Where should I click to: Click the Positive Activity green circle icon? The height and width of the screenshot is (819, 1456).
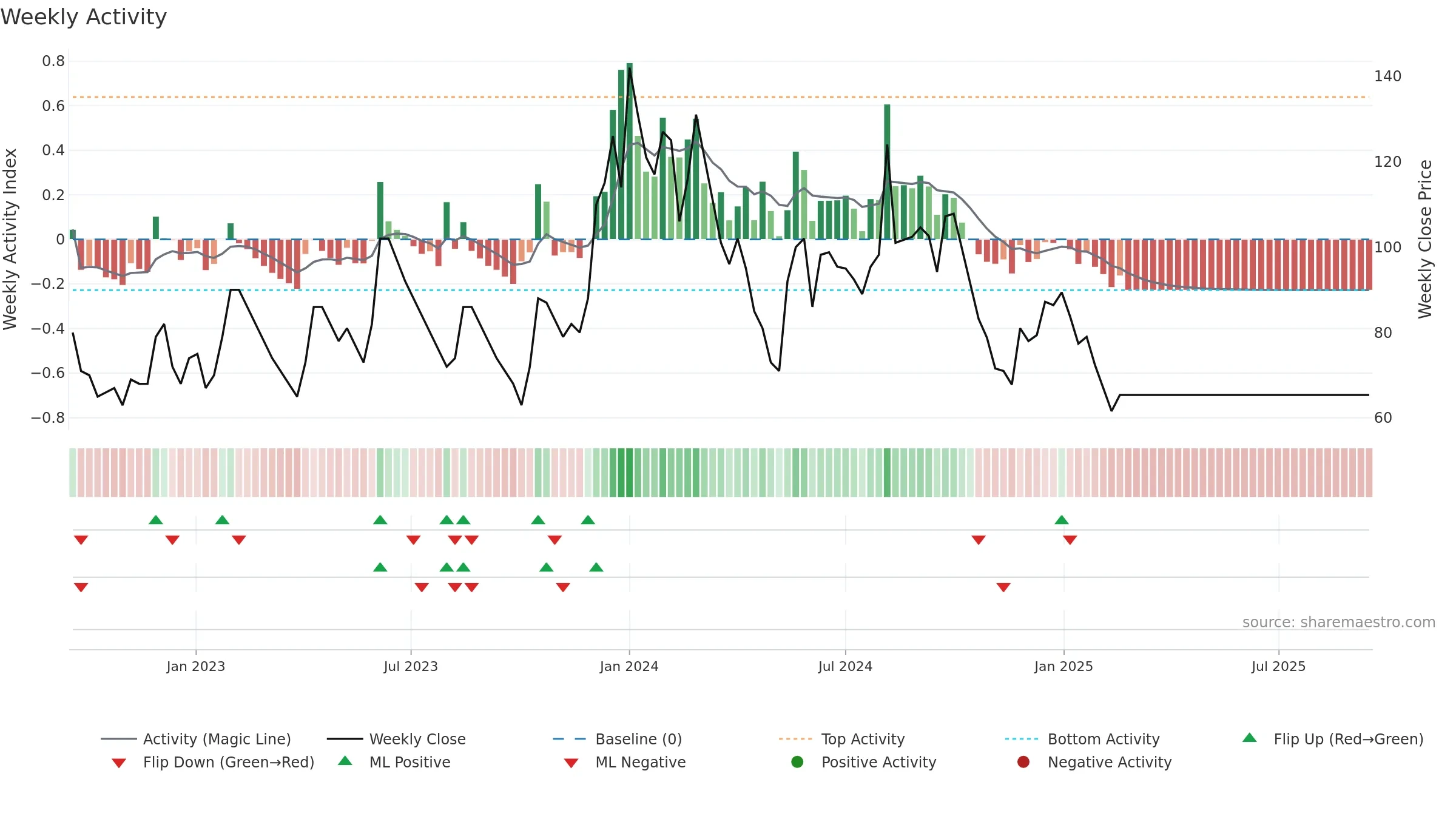797,761
